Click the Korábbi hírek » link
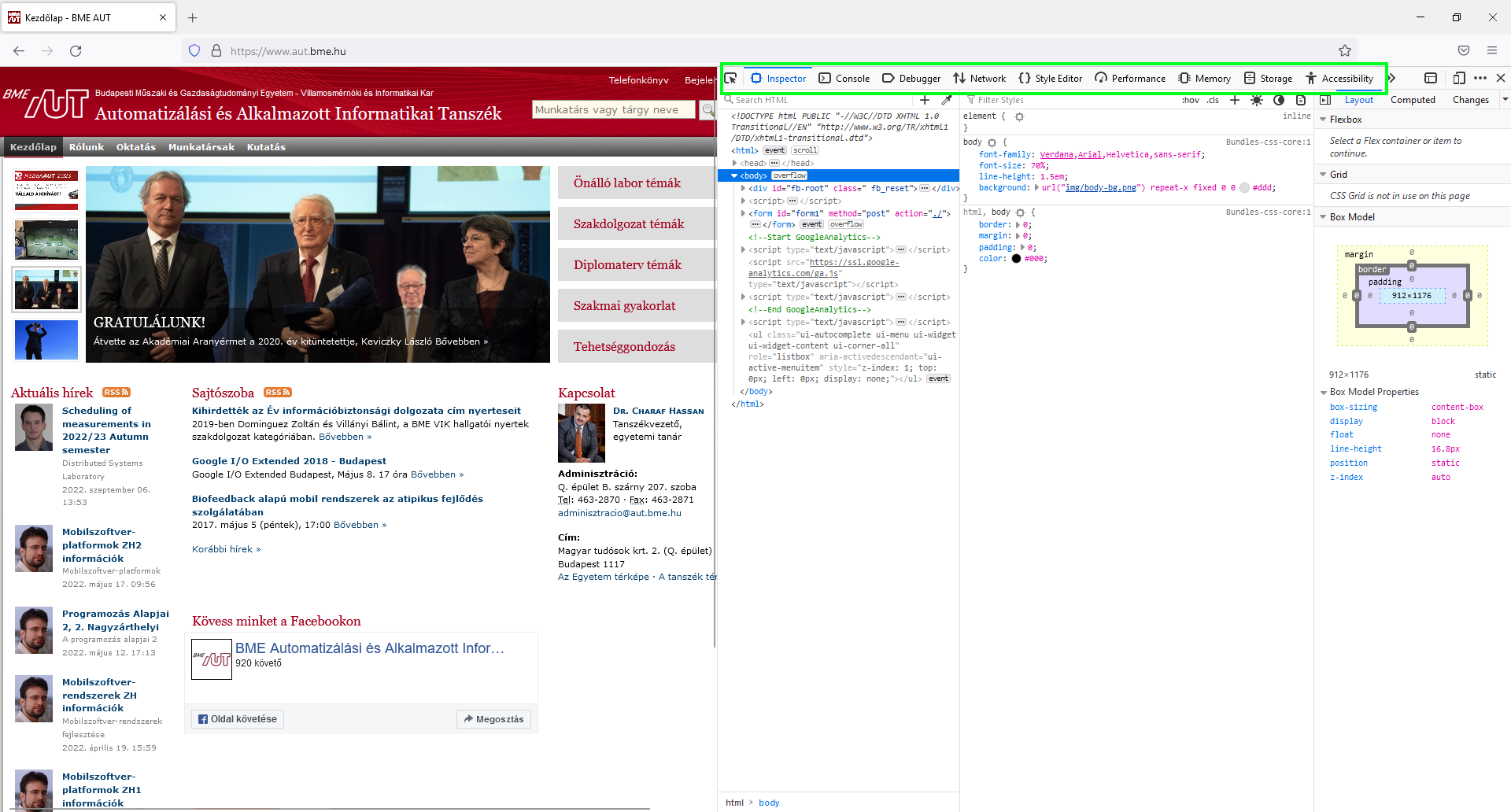This screenshot has width=1511, height=812. 227,549
